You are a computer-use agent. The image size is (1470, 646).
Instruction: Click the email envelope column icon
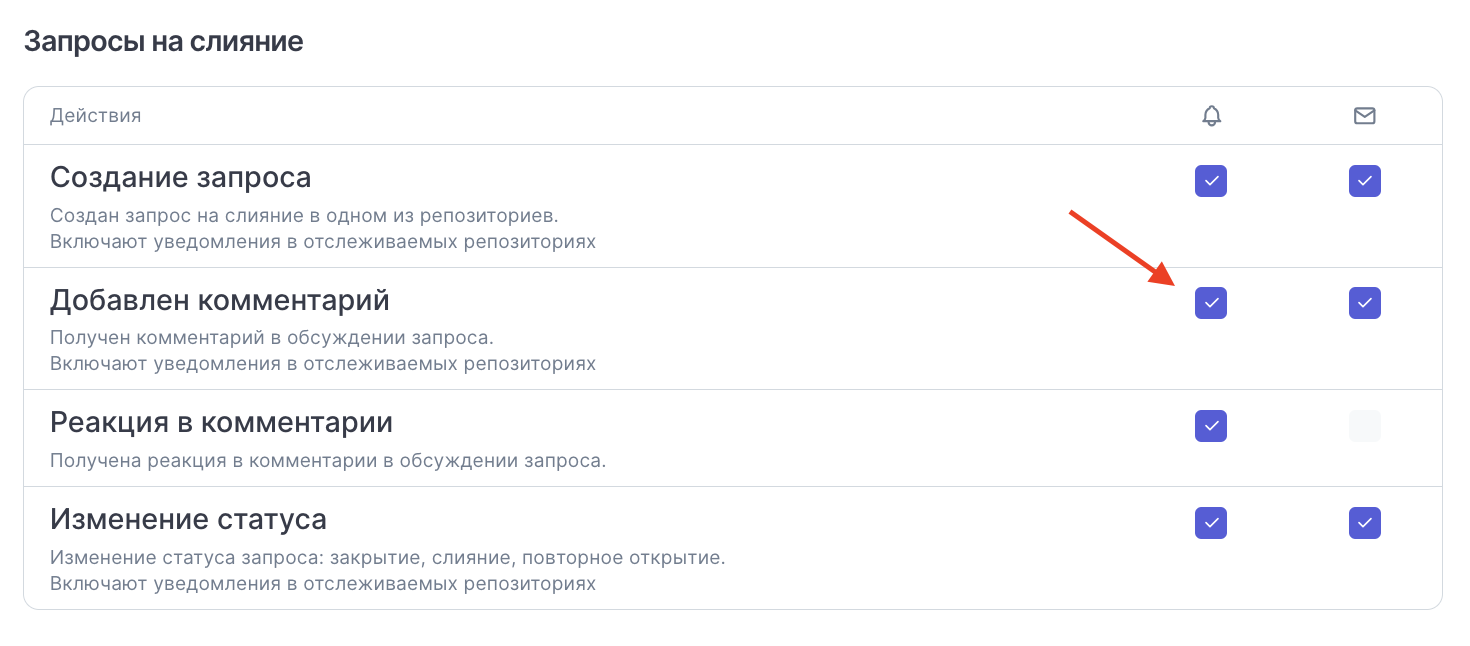(1365, 116)
